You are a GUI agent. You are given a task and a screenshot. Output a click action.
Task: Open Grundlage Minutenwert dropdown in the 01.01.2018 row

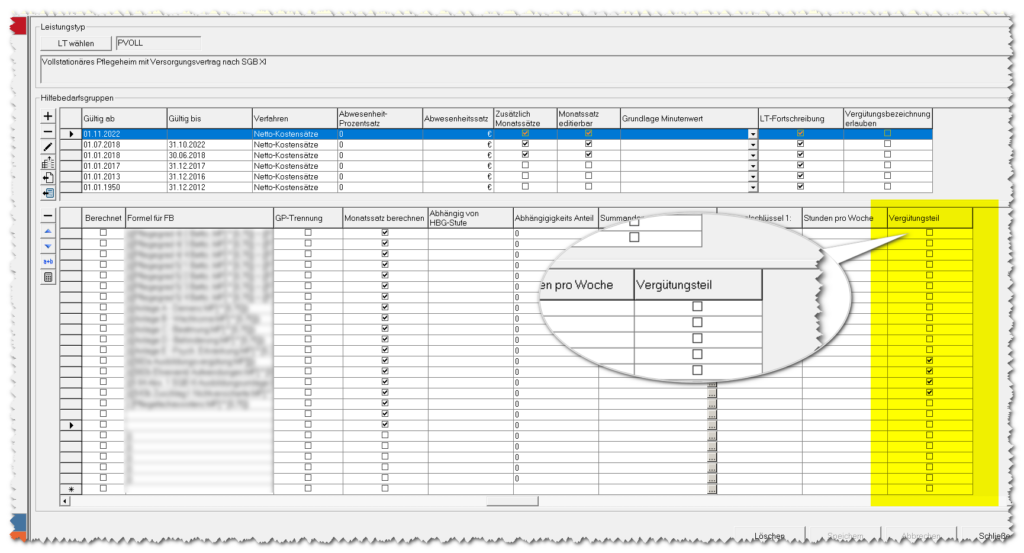(x=752, y=155)
